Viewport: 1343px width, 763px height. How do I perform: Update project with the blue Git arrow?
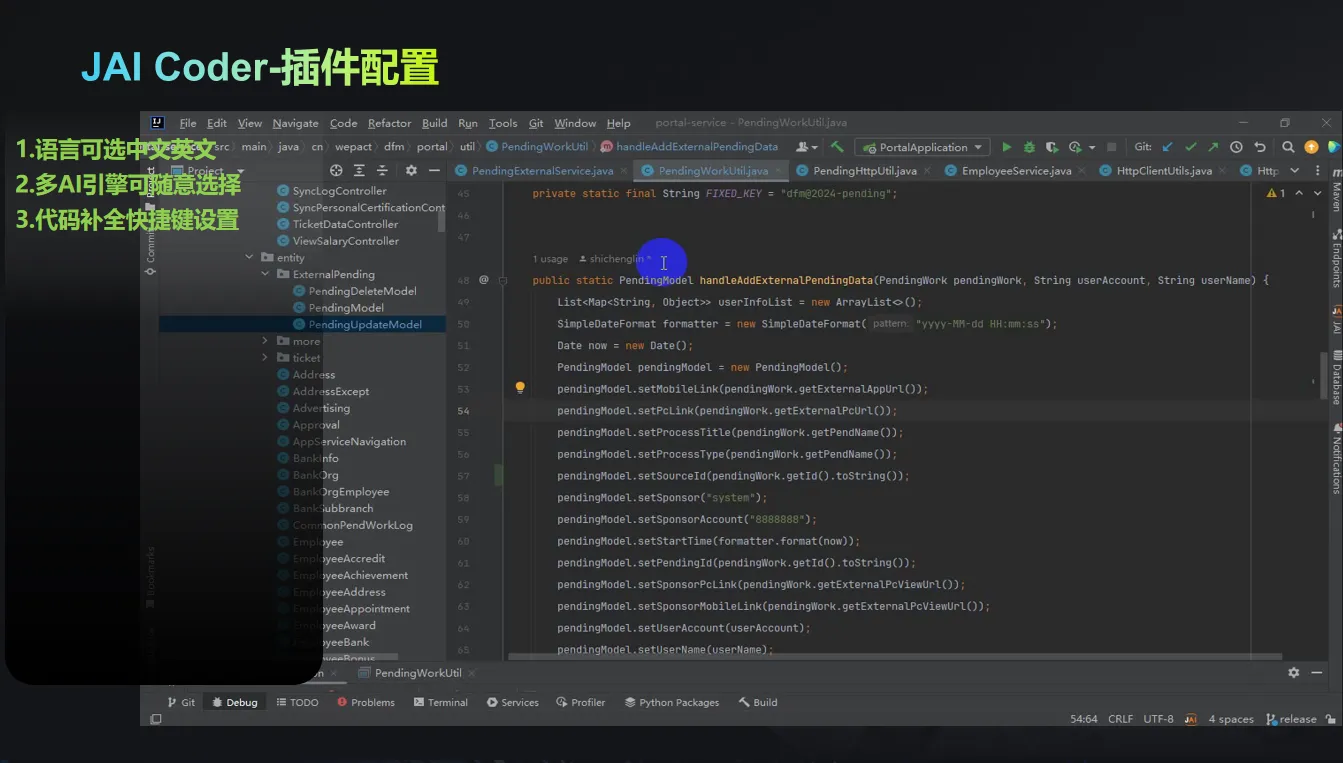coord(1167,147)
